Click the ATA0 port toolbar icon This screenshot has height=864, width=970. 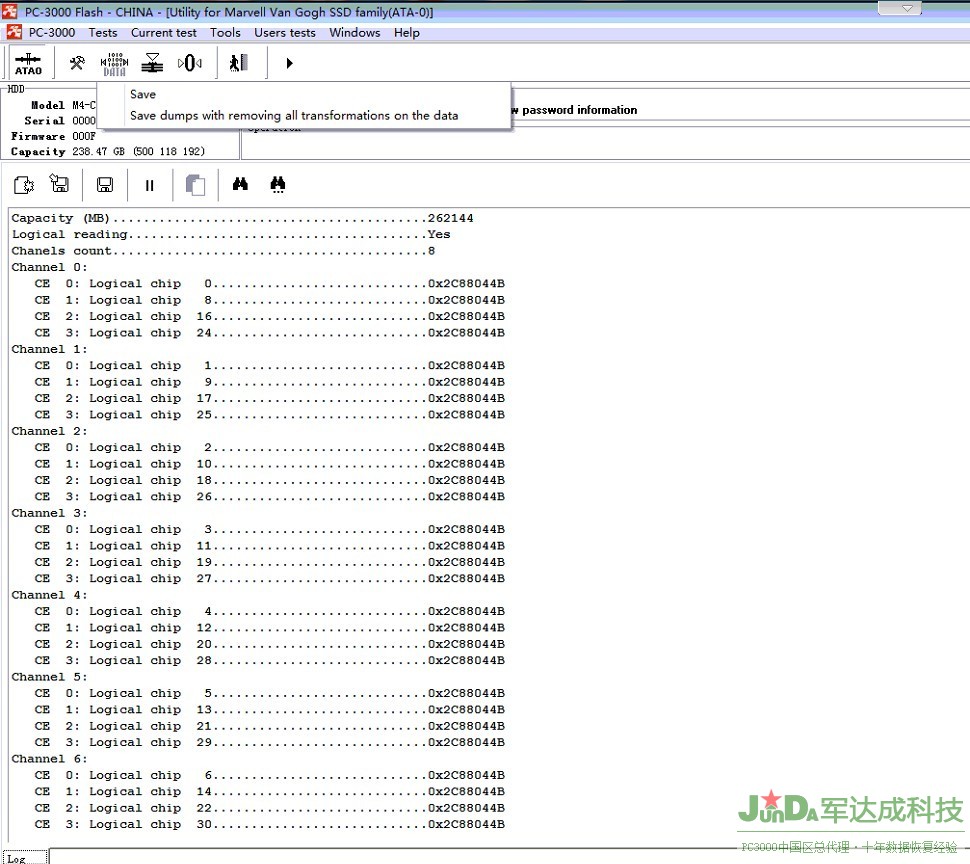pyautogui.click(x=28, y=64)
